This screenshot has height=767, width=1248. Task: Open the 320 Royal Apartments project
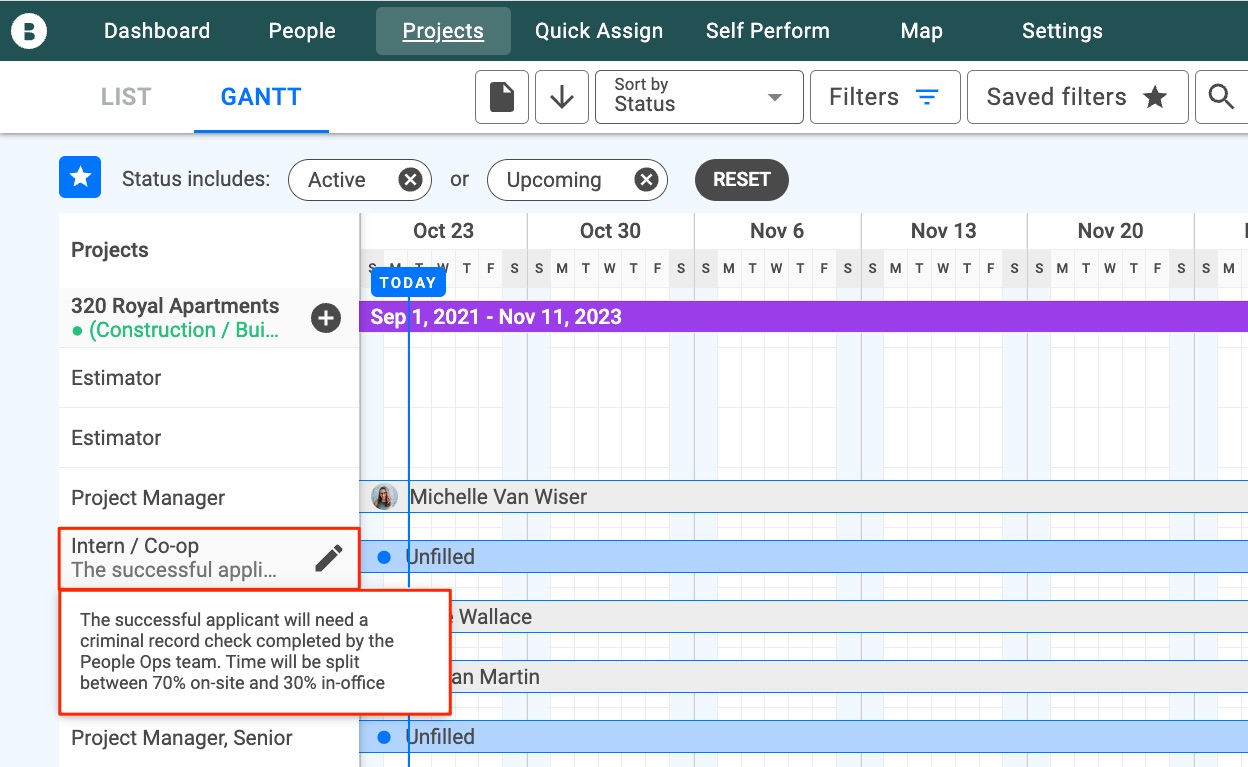[x=175, y=306]
